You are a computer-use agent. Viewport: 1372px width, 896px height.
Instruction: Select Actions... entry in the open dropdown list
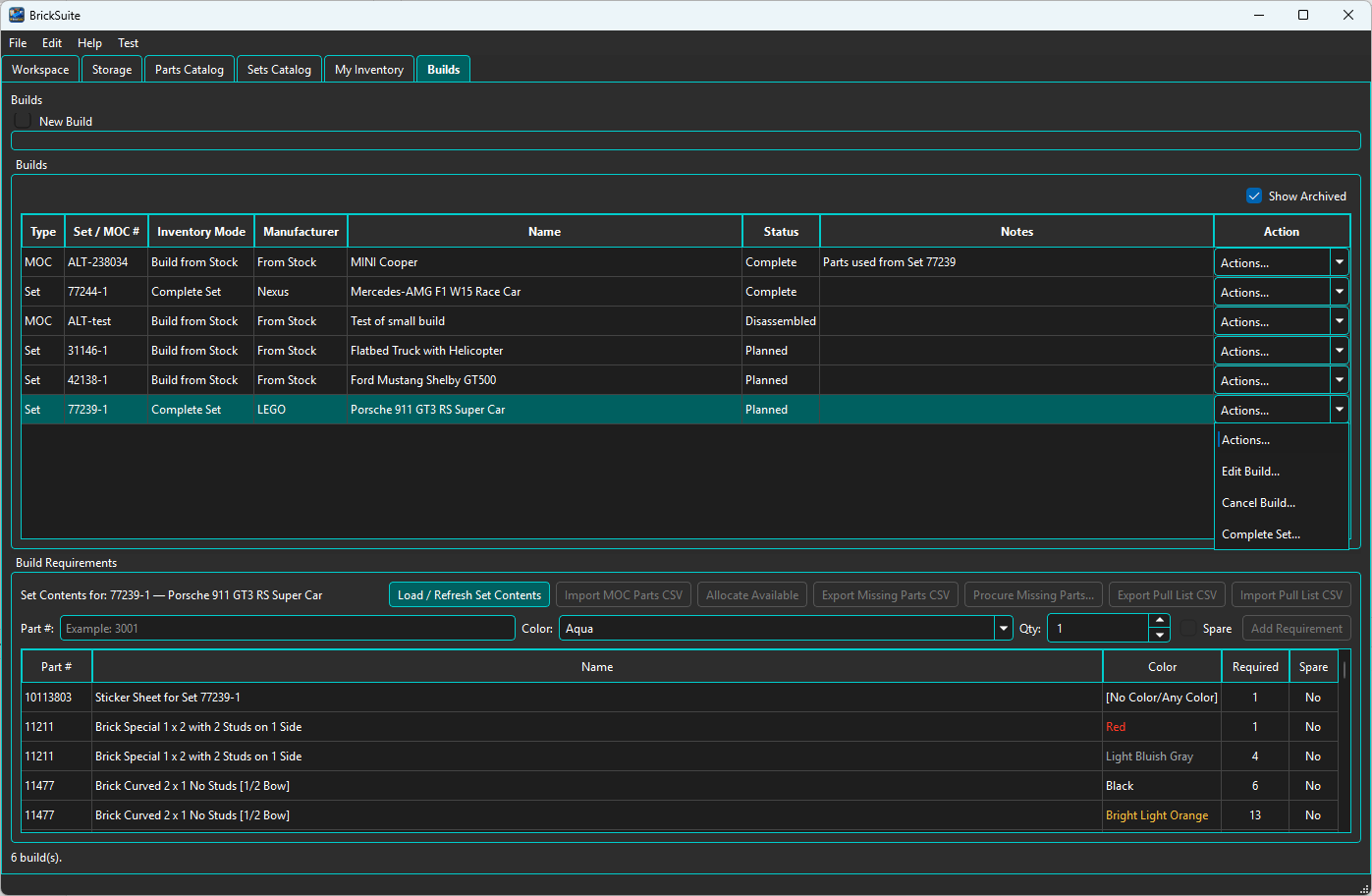click(x=1281, y=440)
